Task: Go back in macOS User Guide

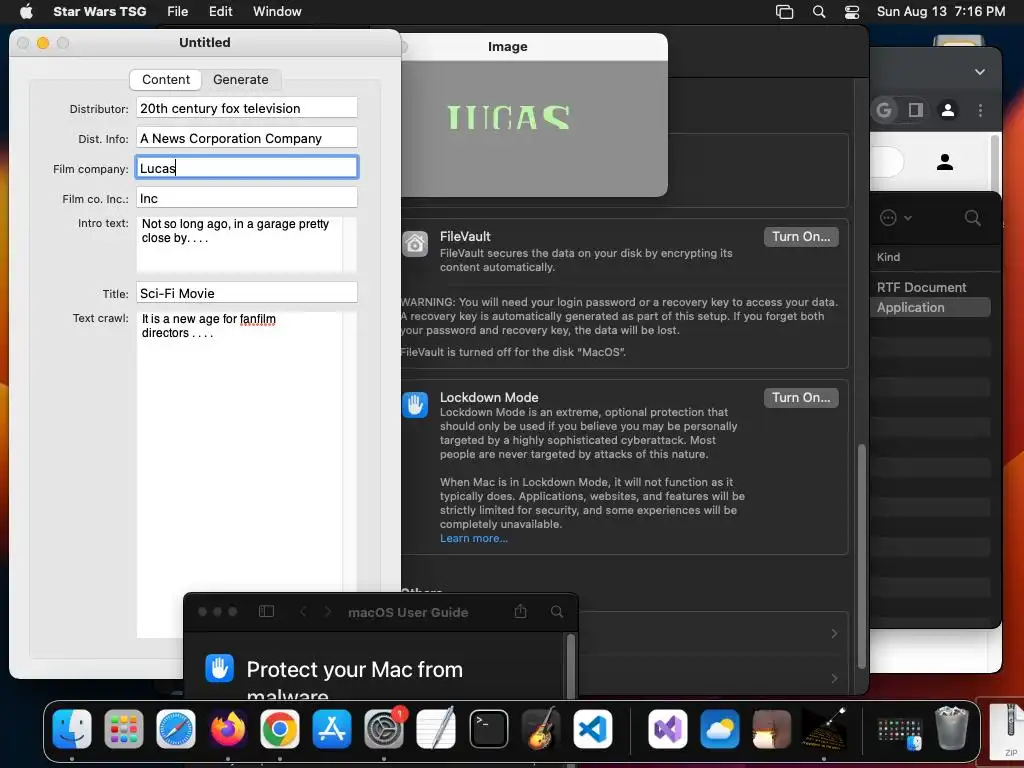Action: point(303,611)
